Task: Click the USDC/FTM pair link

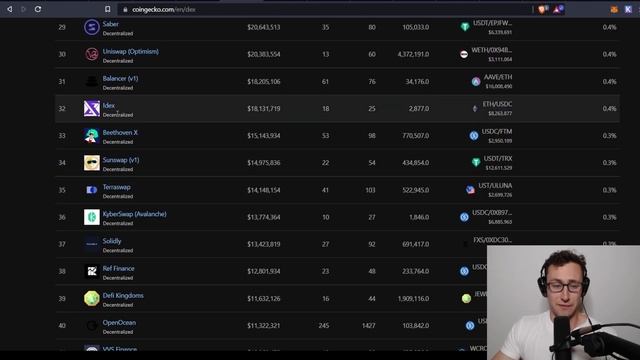Action: (497, 131)
